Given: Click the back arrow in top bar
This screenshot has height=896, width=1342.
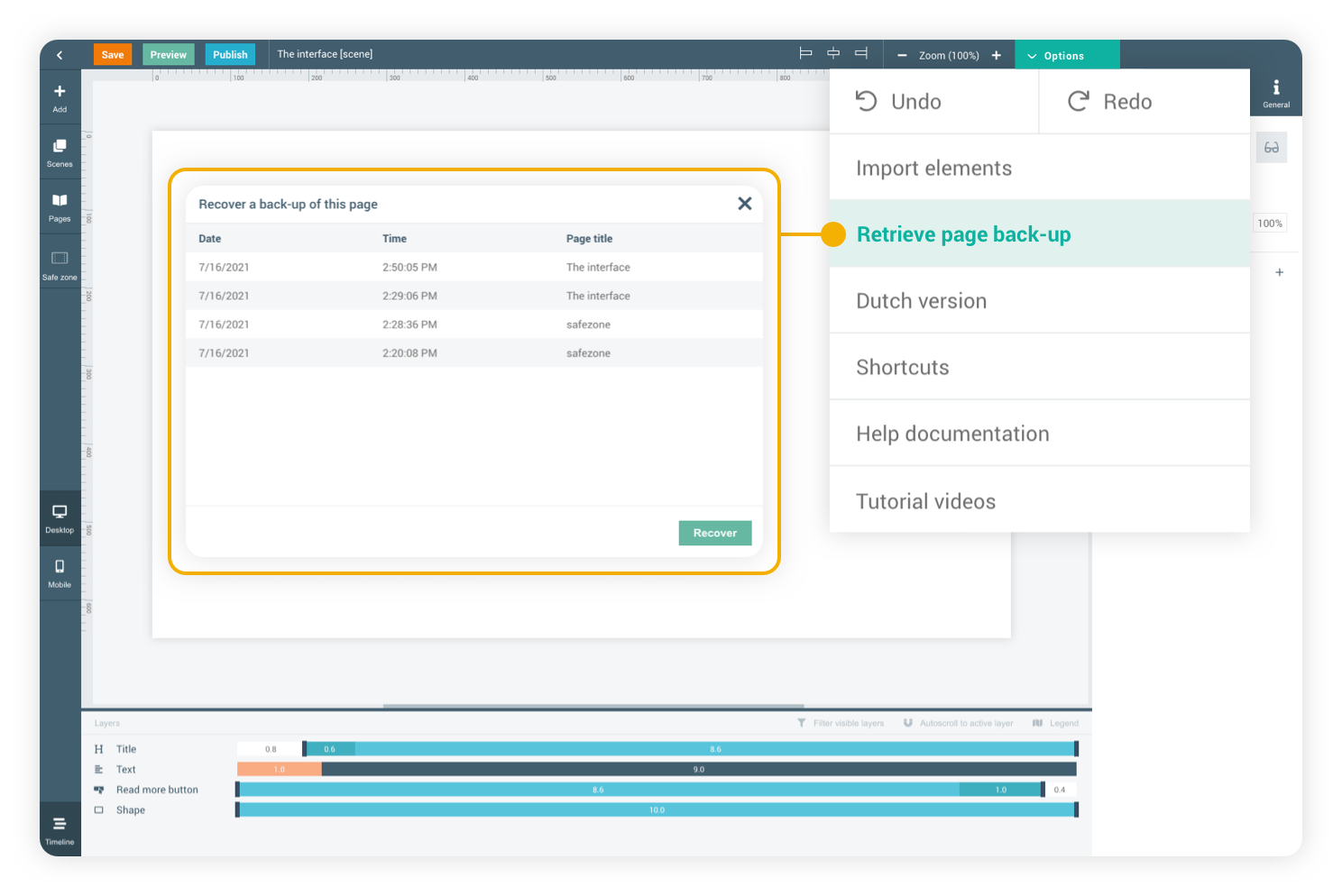Looking at the screenshot, I should point(60,55).
